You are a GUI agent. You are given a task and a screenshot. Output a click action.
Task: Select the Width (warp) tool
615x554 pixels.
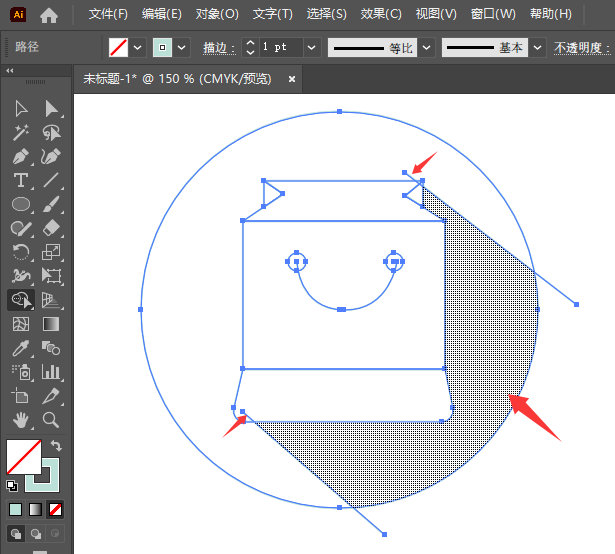pyautogui.click(x=21, y=276)
